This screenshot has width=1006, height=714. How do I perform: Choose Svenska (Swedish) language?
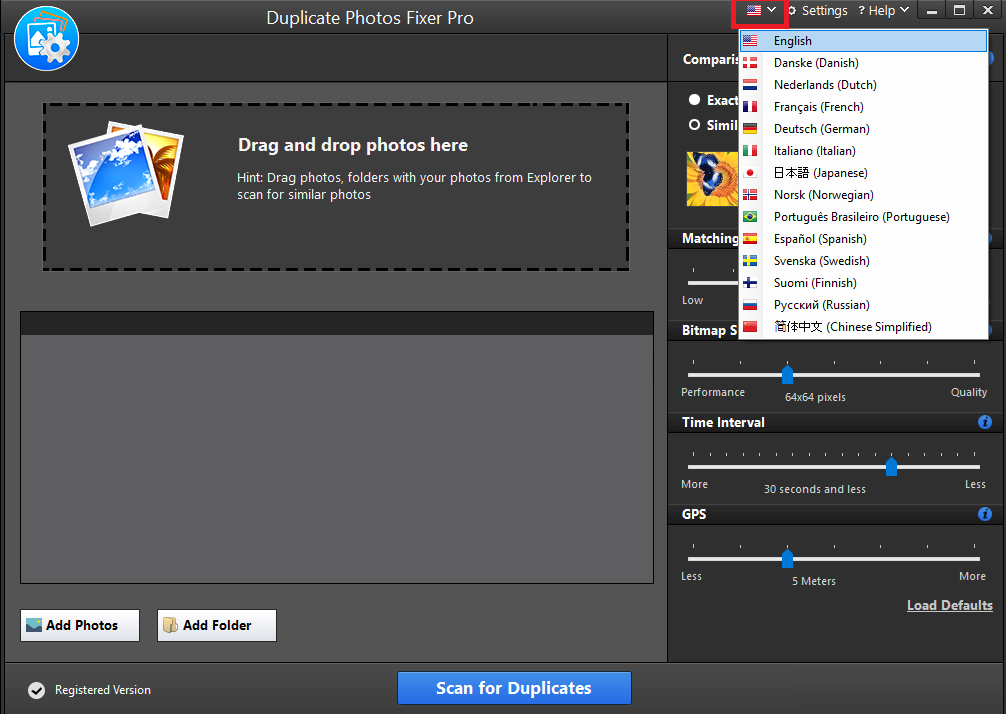tap(863, 260)
